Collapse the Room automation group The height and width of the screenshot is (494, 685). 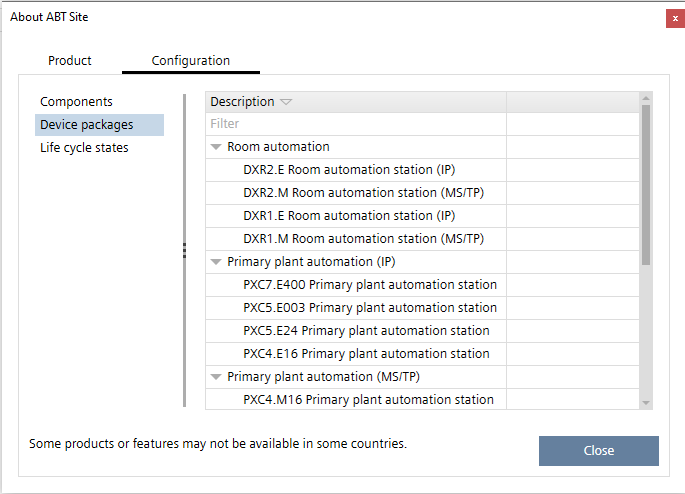(x=216, y=147)
